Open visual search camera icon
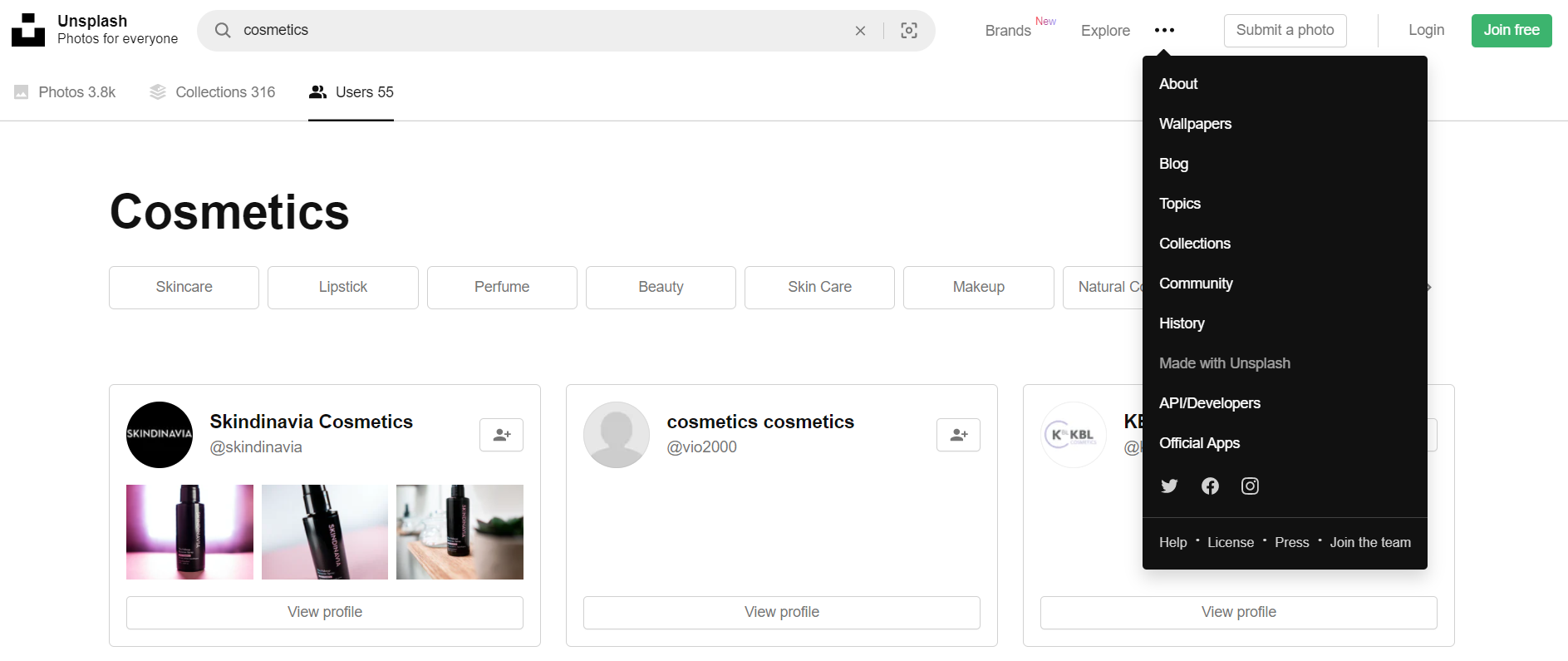Image resolution: width=1568 pixels, height=661 pixels. click(x=909, y=31)
